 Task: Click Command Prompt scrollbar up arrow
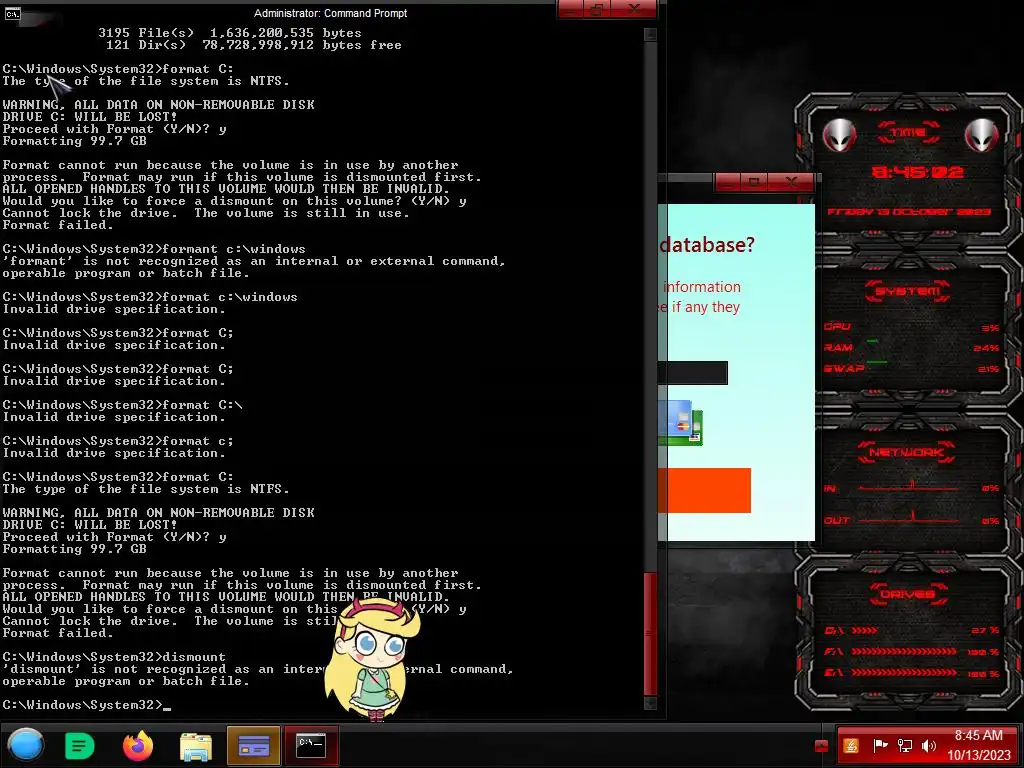click(650, 35)
